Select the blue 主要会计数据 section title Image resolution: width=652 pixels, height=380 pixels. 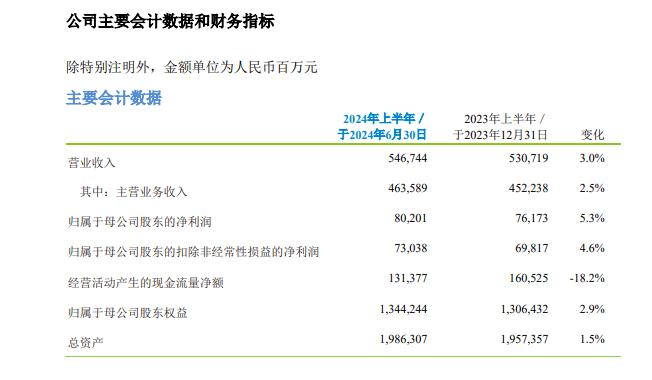[114, 98]
